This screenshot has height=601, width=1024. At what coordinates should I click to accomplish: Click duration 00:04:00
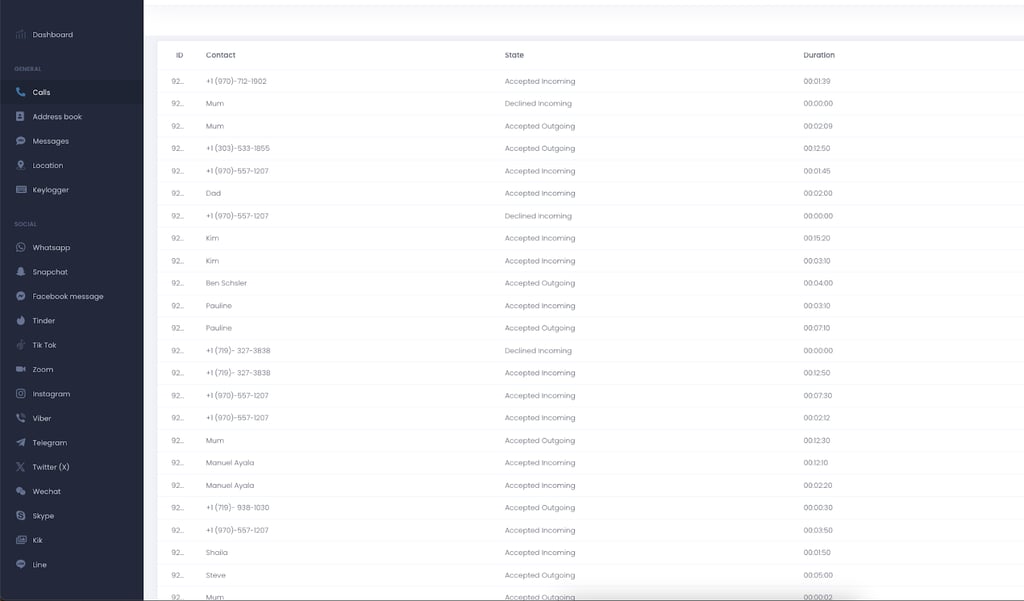[x=818, y=283]
